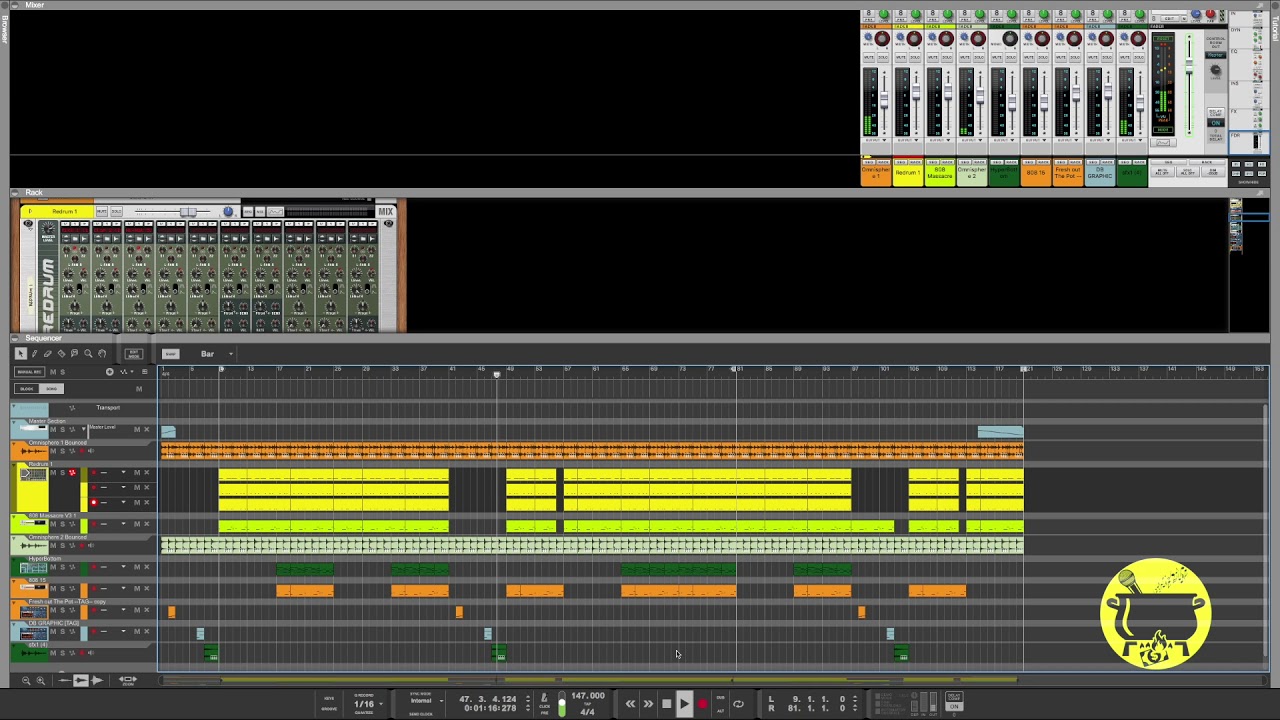Click the yellow Redrum clip on the first lane

pos(334,475)
